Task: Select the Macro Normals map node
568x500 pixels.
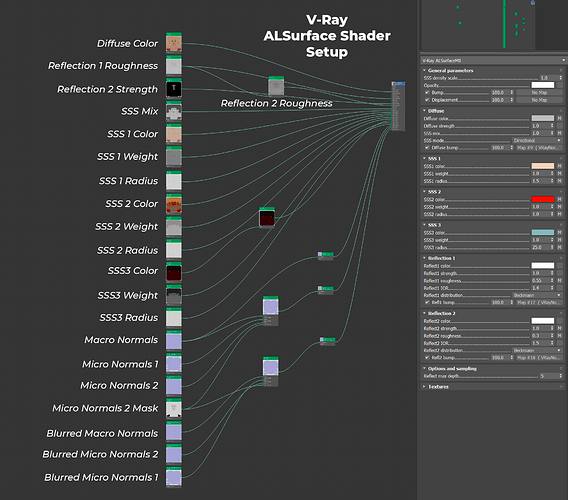Action: click(x=174, y=340)
